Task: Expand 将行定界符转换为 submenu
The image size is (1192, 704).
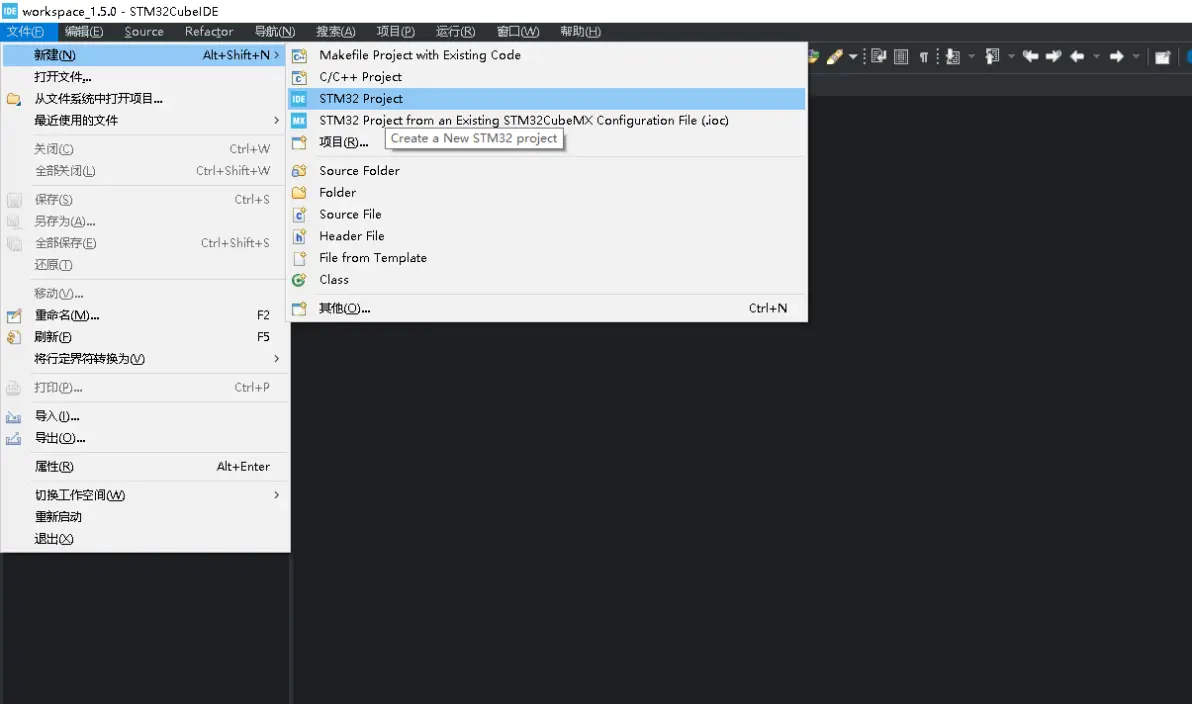Action: [x=145, y=359]
